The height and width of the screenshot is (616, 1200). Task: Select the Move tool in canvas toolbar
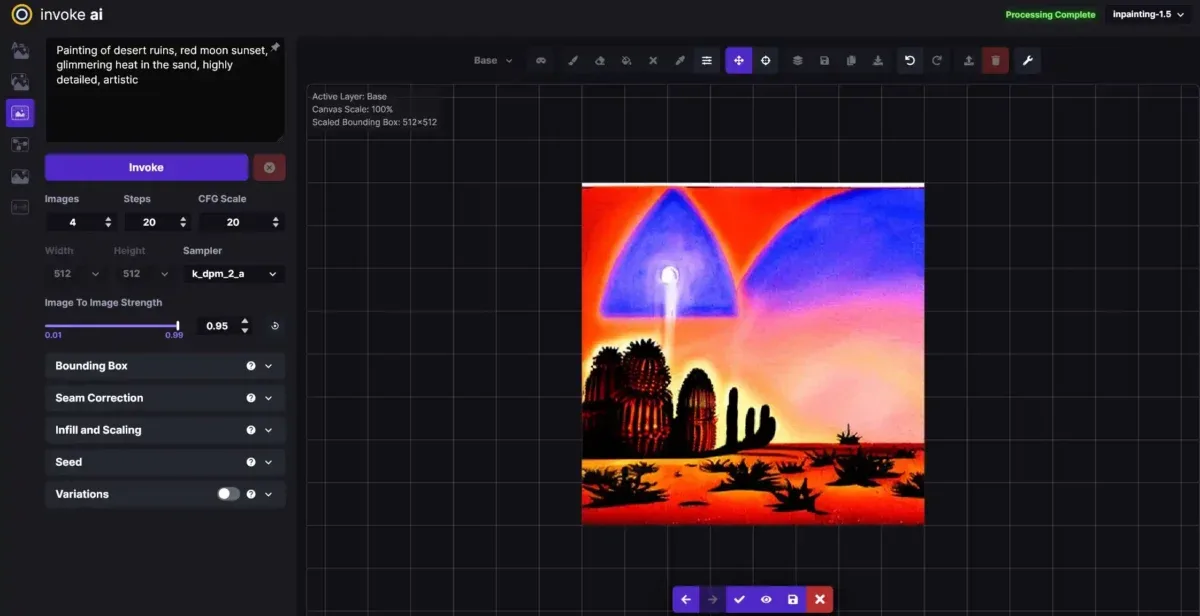click(x=738, y=61)
